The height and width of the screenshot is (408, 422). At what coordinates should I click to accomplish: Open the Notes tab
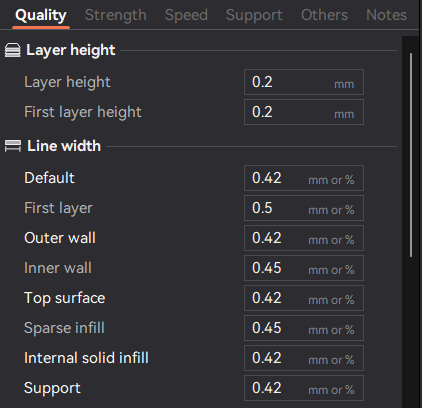pyautogui.click(x=386, y=15)
